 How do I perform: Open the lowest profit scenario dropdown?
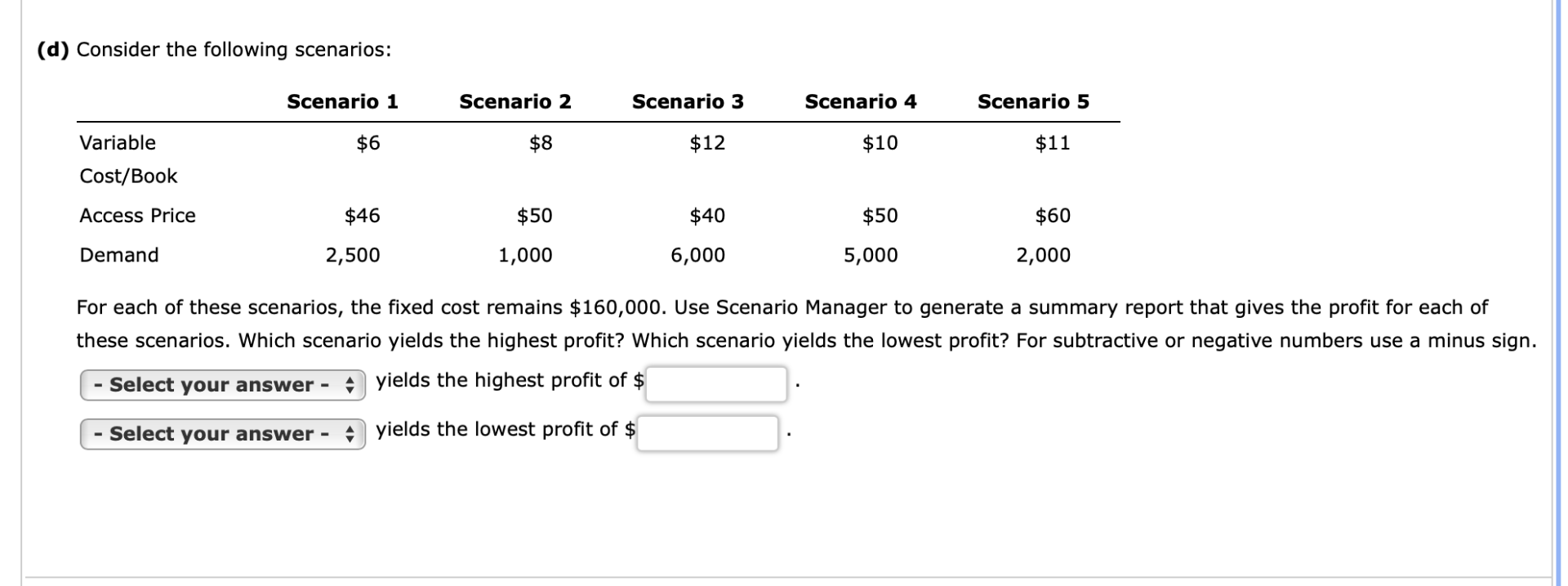point(222,433)
